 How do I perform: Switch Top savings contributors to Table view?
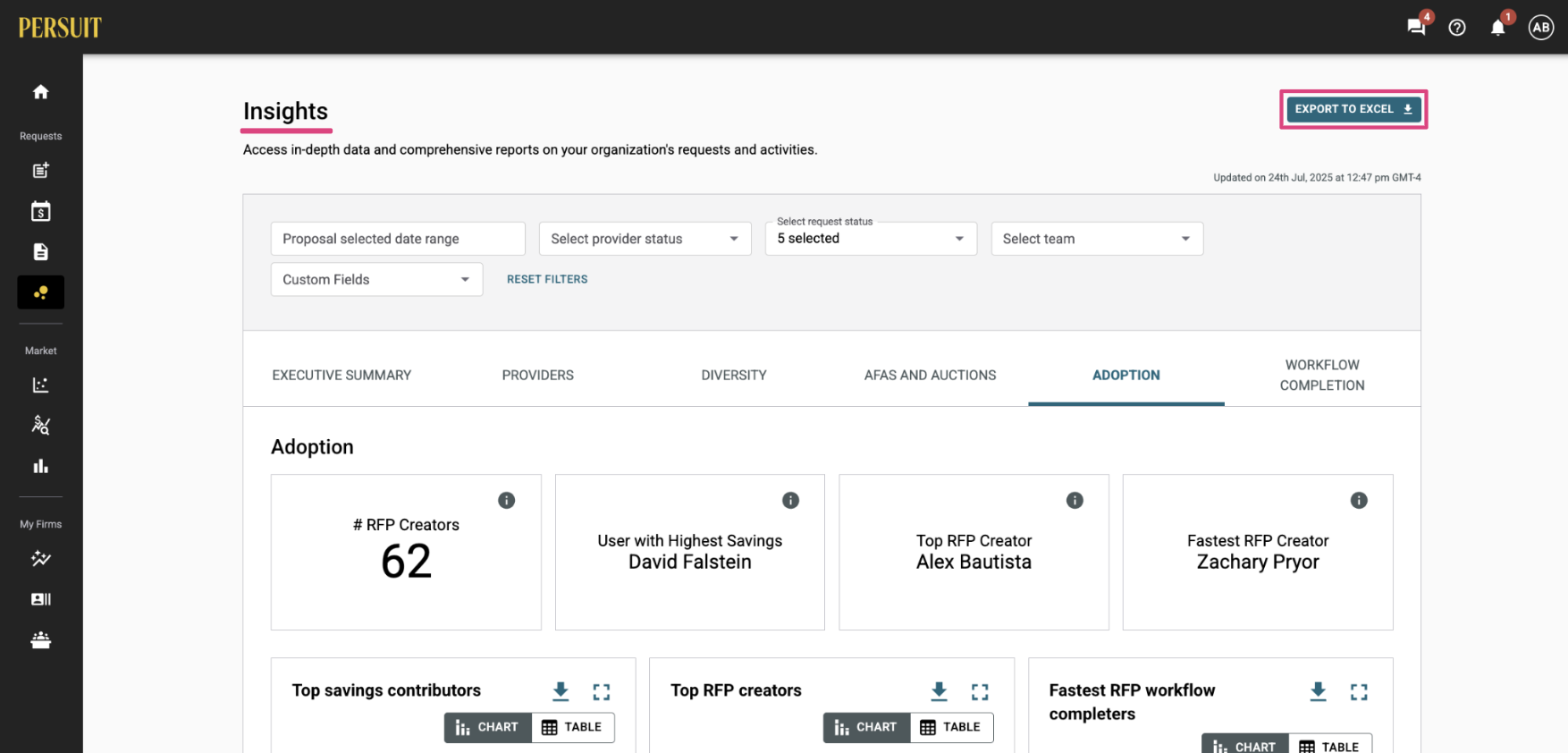pos(573,727)
